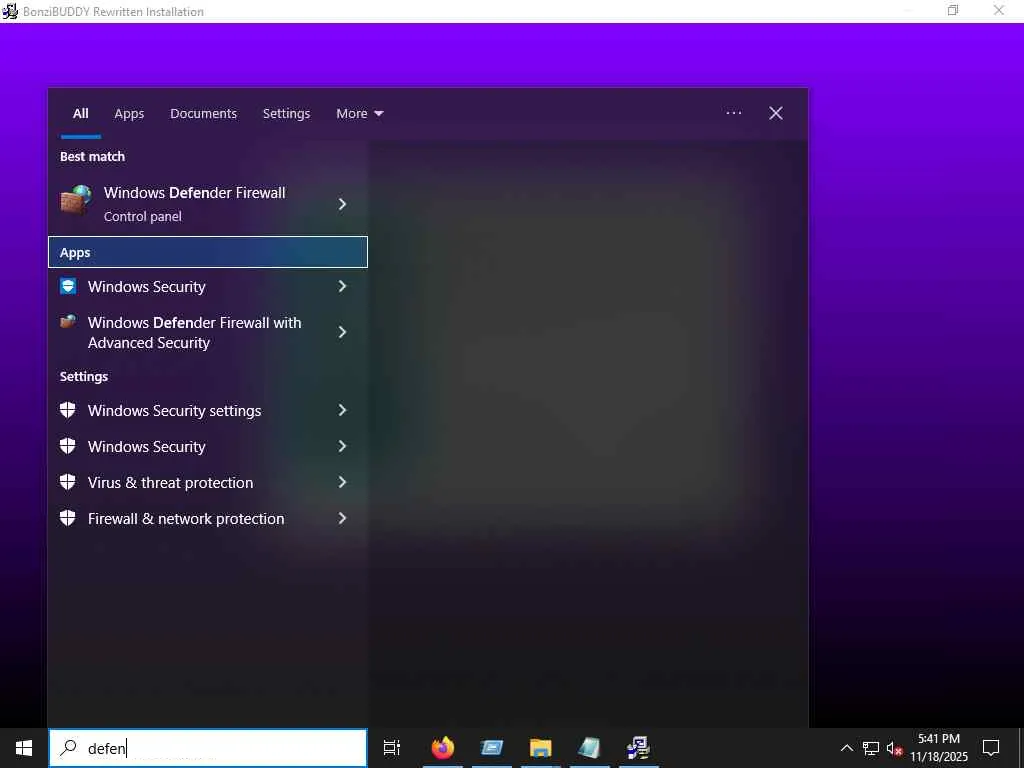This screenshot has width=1024, height=768.
Task: Click the network status tray icon
Action: click(871, 748)
